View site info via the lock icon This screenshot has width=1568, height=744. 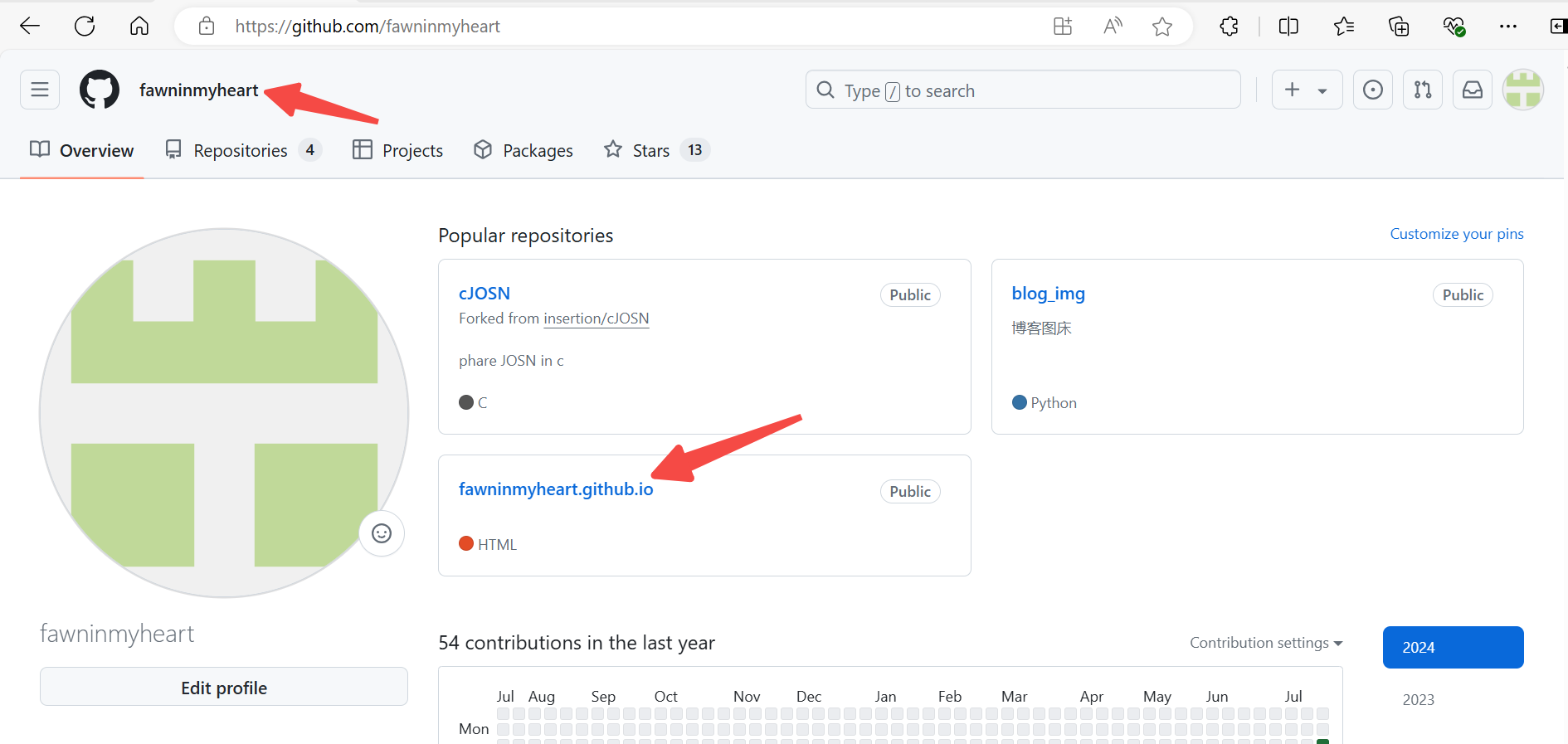(x=207, y=27)
